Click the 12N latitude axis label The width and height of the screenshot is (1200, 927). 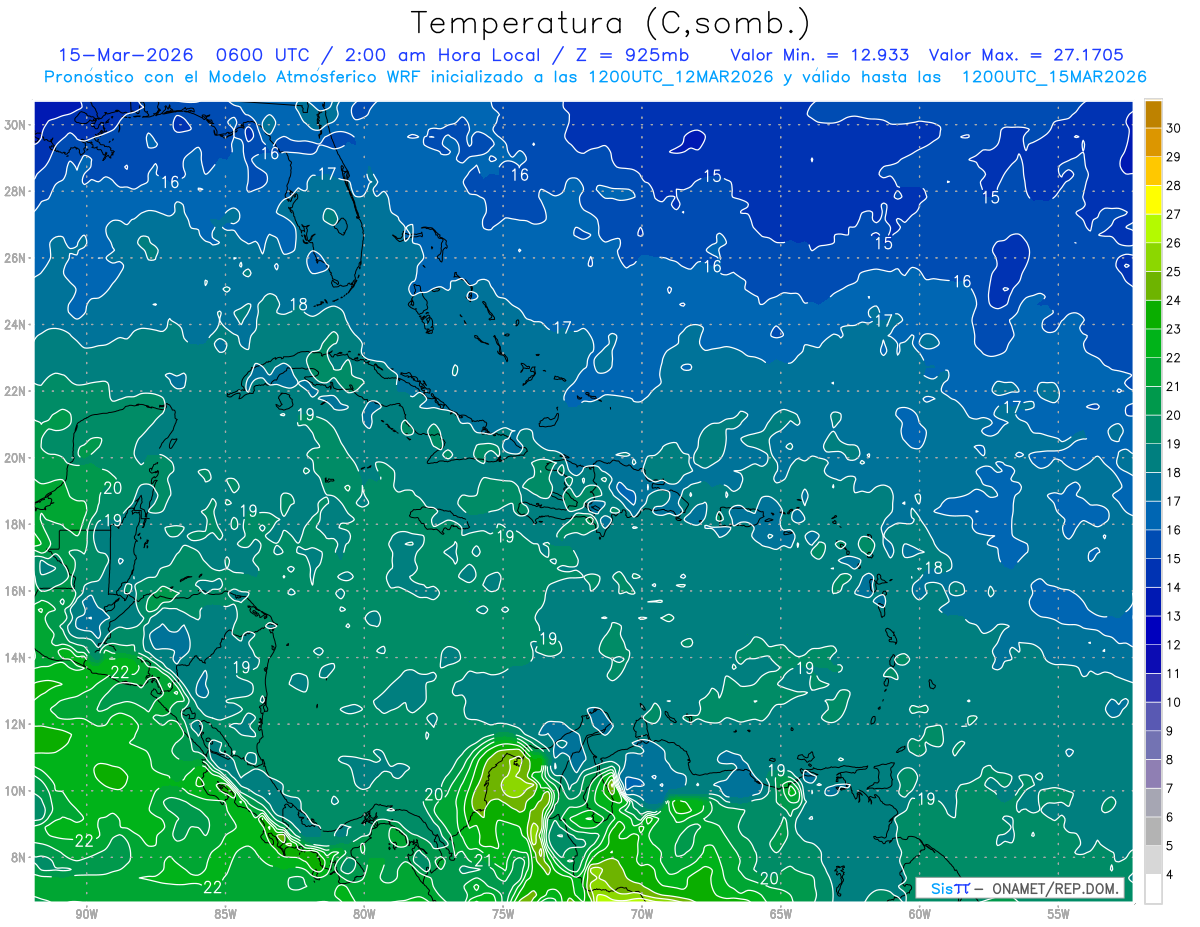(x=17, y=724)
